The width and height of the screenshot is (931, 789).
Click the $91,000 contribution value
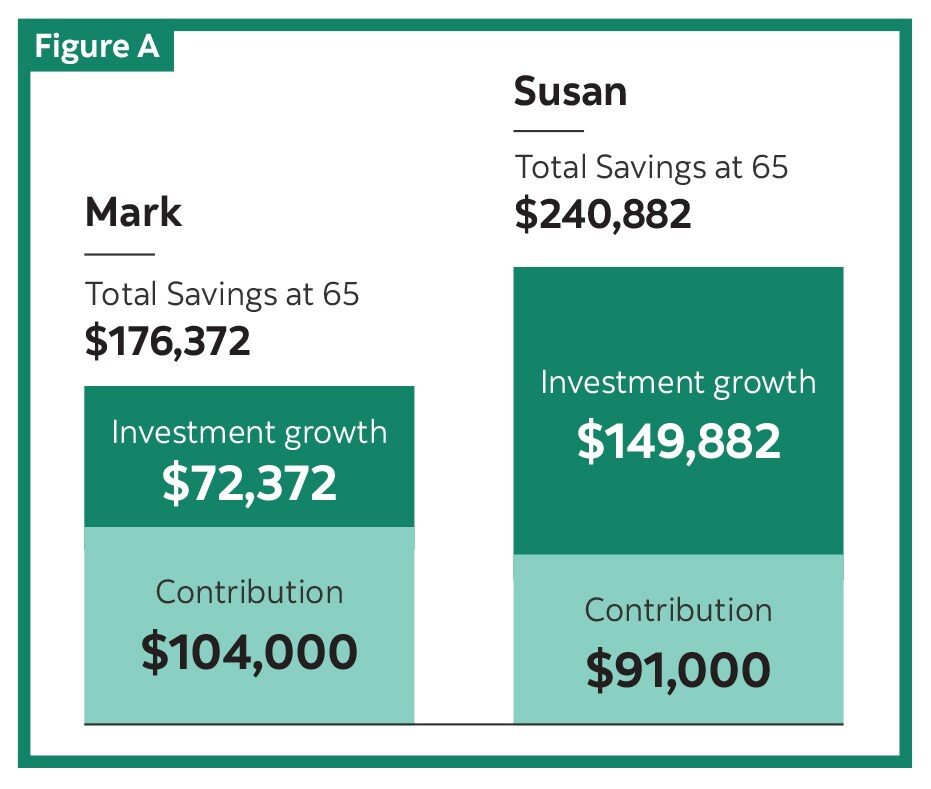click(x=678, y=670)
